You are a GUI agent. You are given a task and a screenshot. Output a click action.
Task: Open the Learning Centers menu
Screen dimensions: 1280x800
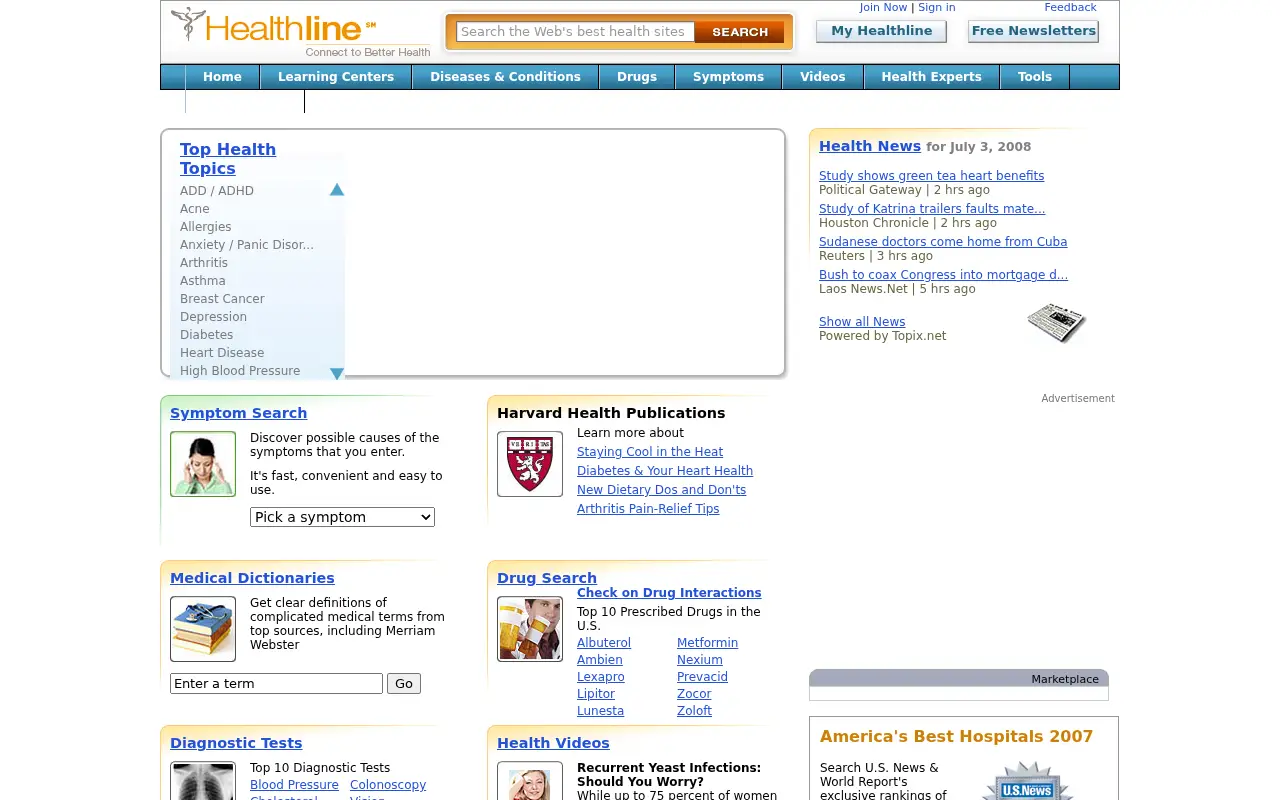[336, 77]
